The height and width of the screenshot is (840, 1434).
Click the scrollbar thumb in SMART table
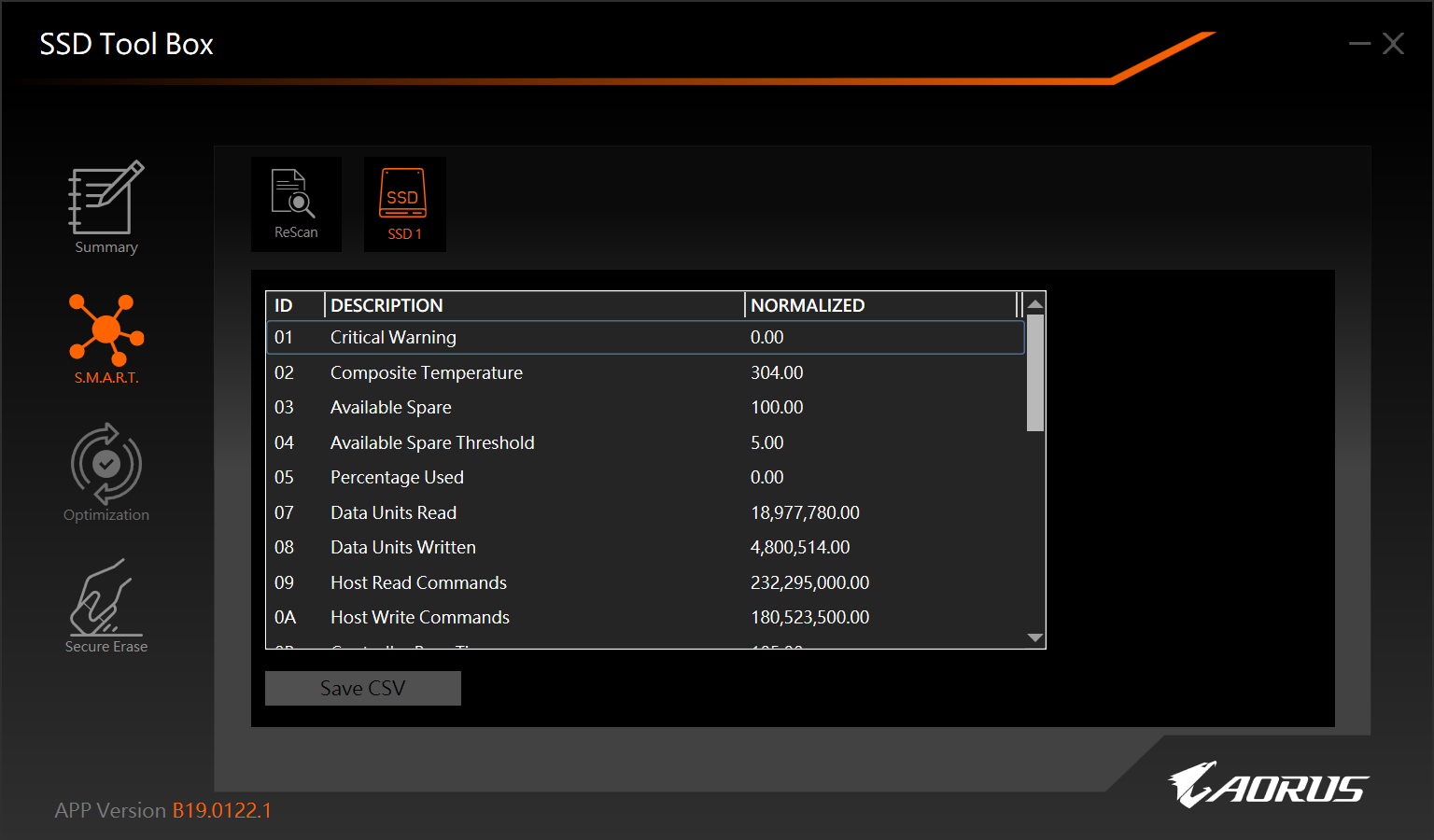[1034, 373]
